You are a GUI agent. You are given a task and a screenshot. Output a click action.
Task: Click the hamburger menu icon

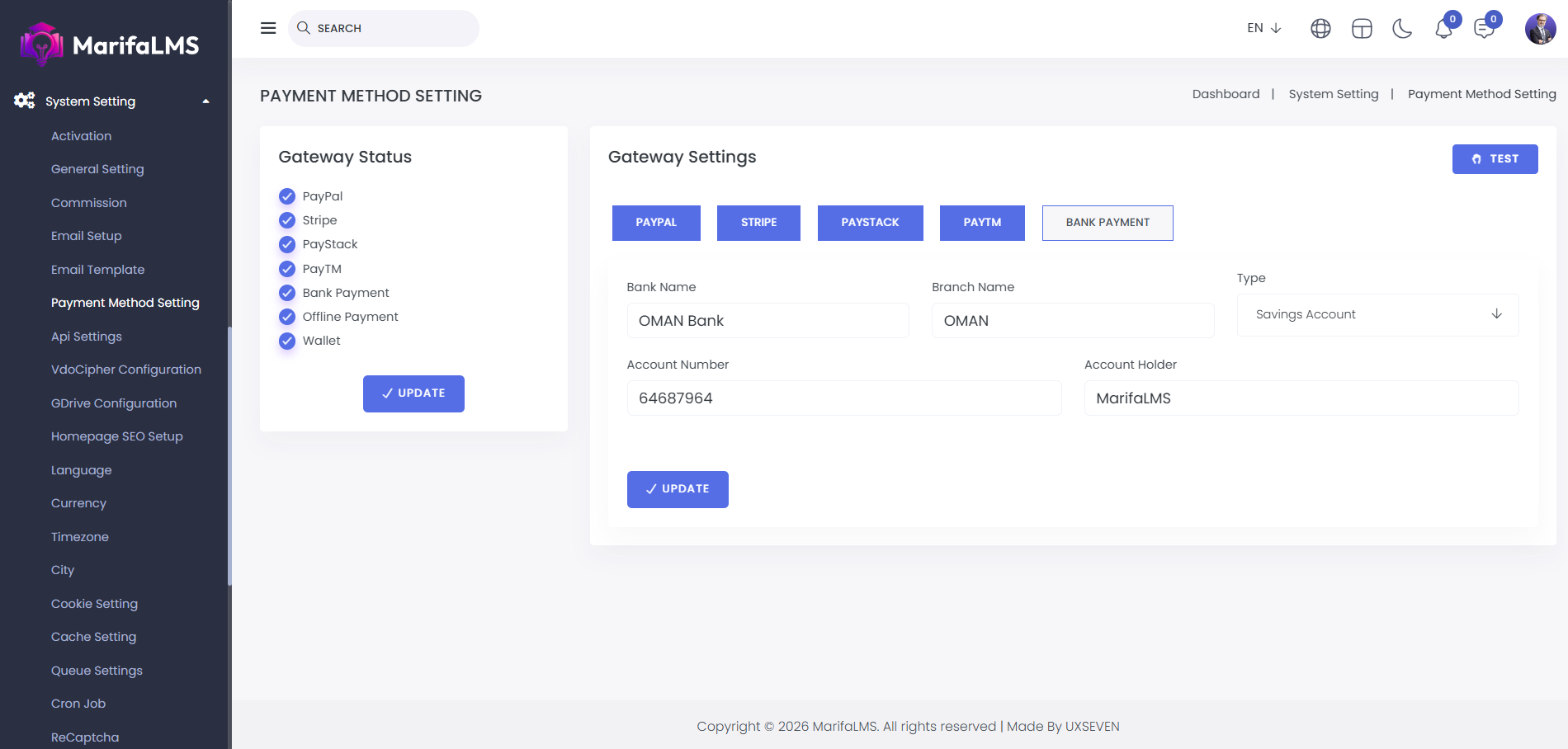click(x=268, y=28)
